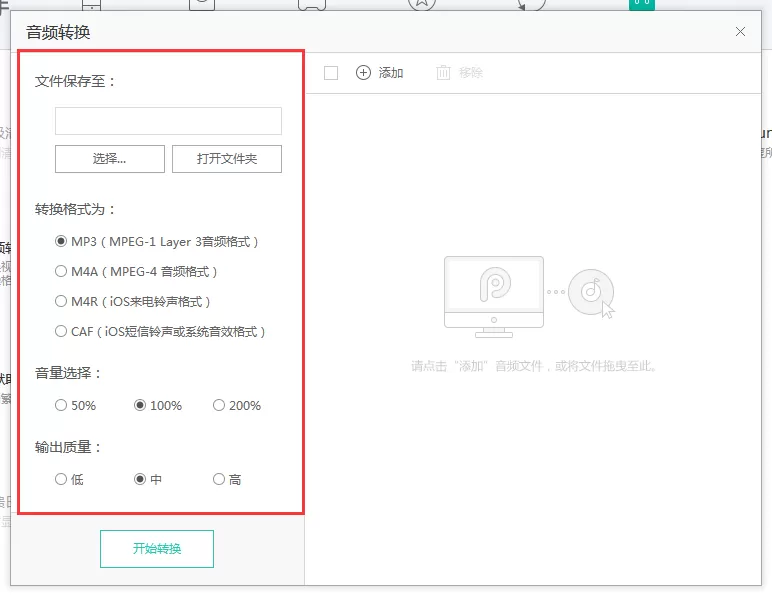Click the 音频转换 dialog title
772x596 pixels.
[x=58, y=32]
